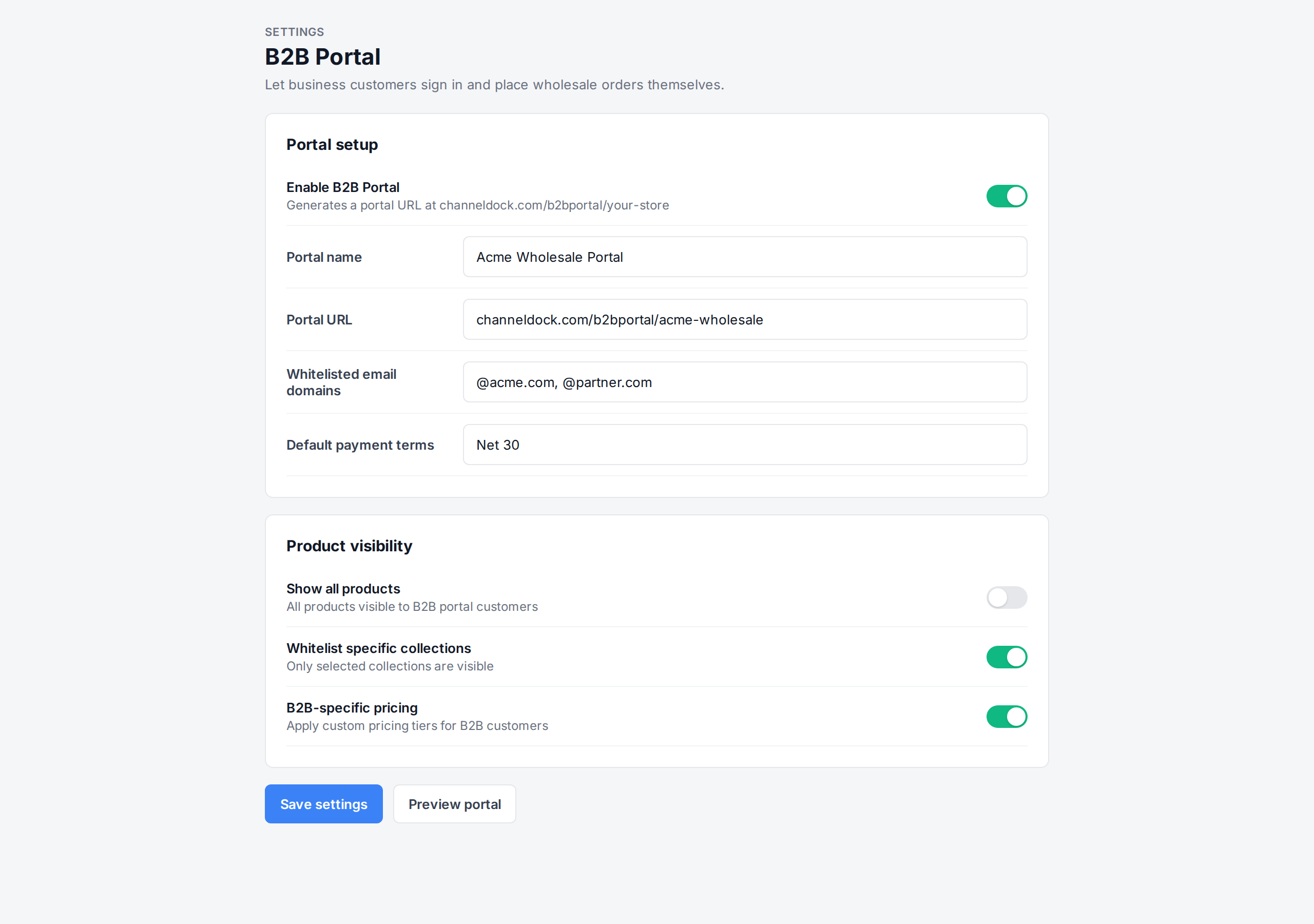Click 'Apply custom pricing tiers' description

(x=417, y=726)
